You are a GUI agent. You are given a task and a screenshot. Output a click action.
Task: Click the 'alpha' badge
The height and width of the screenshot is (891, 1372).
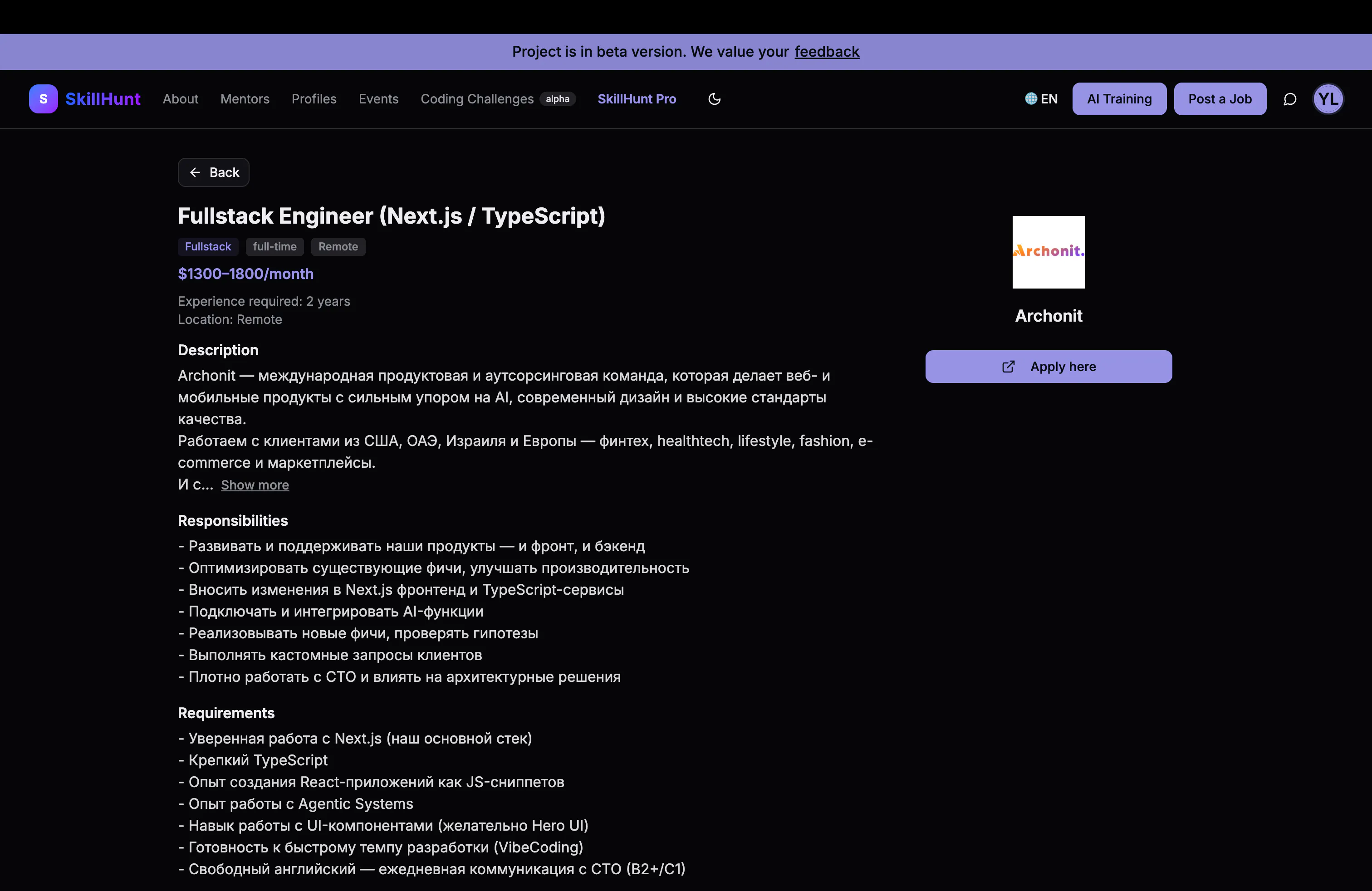[x=558, y=99]
